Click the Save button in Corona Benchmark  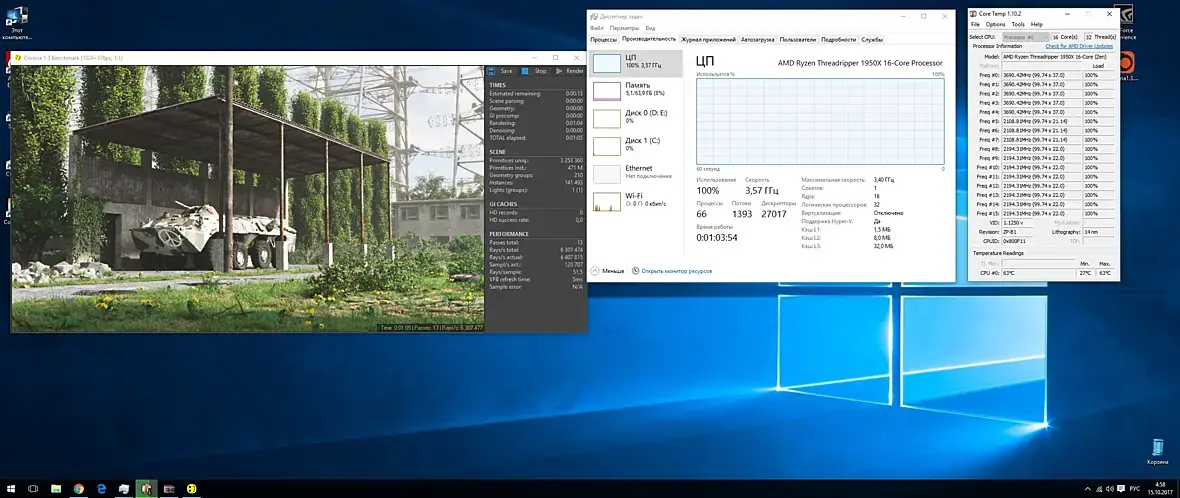click(500, 71)
